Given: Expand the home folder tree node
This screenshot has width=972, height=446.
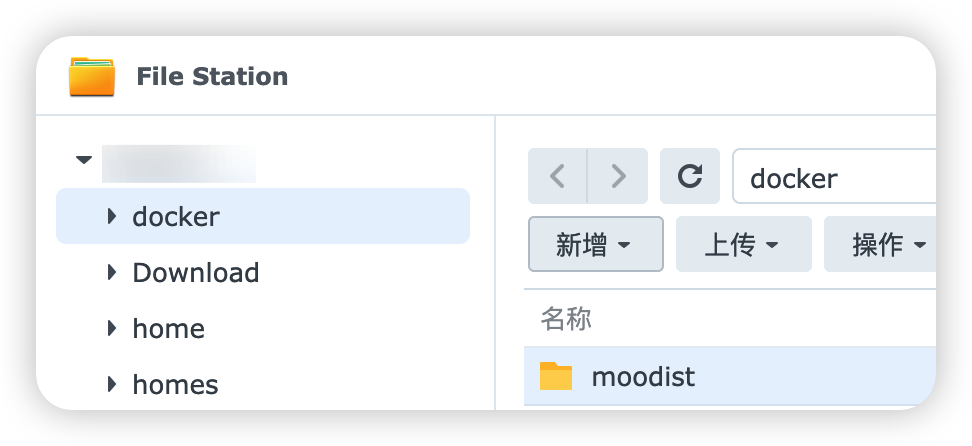Looking at the screenshot, I should [112, 328].
